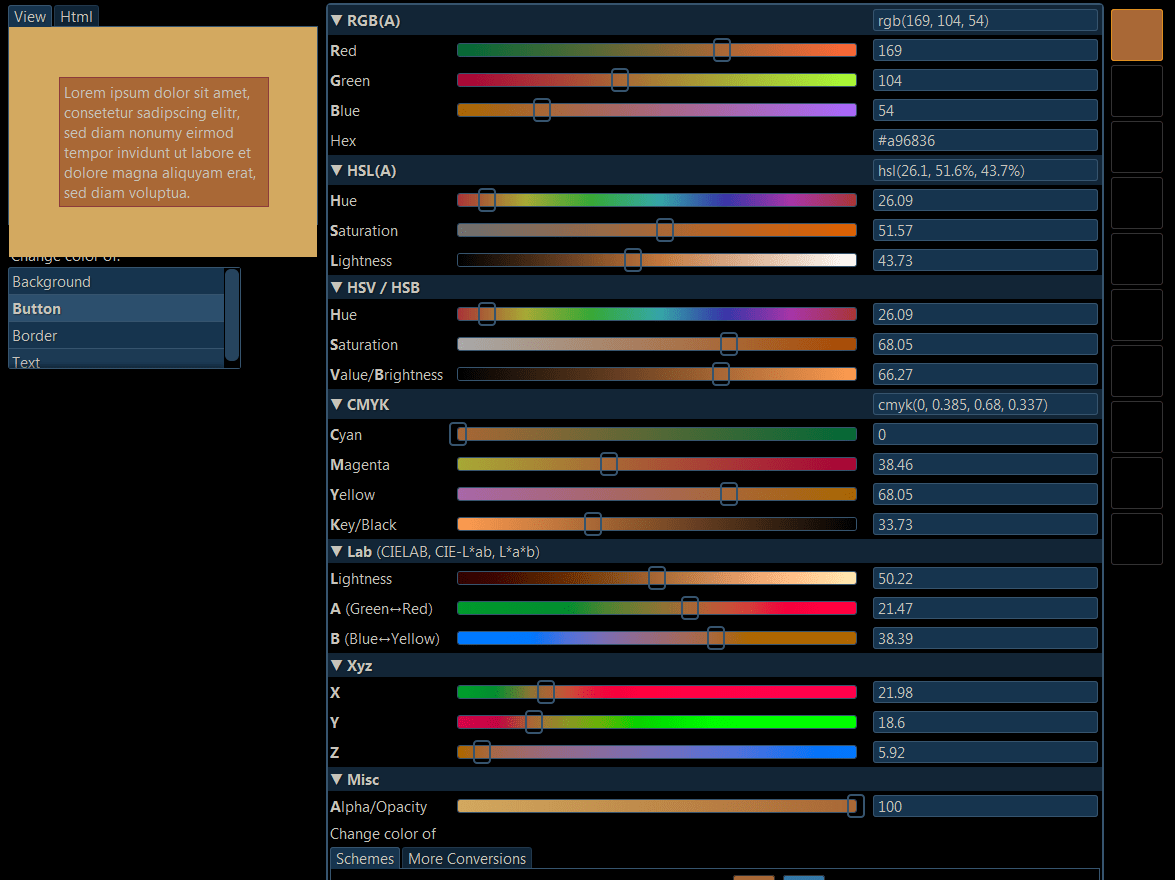Click the Lab Lightness slider

tap(656, 578)
